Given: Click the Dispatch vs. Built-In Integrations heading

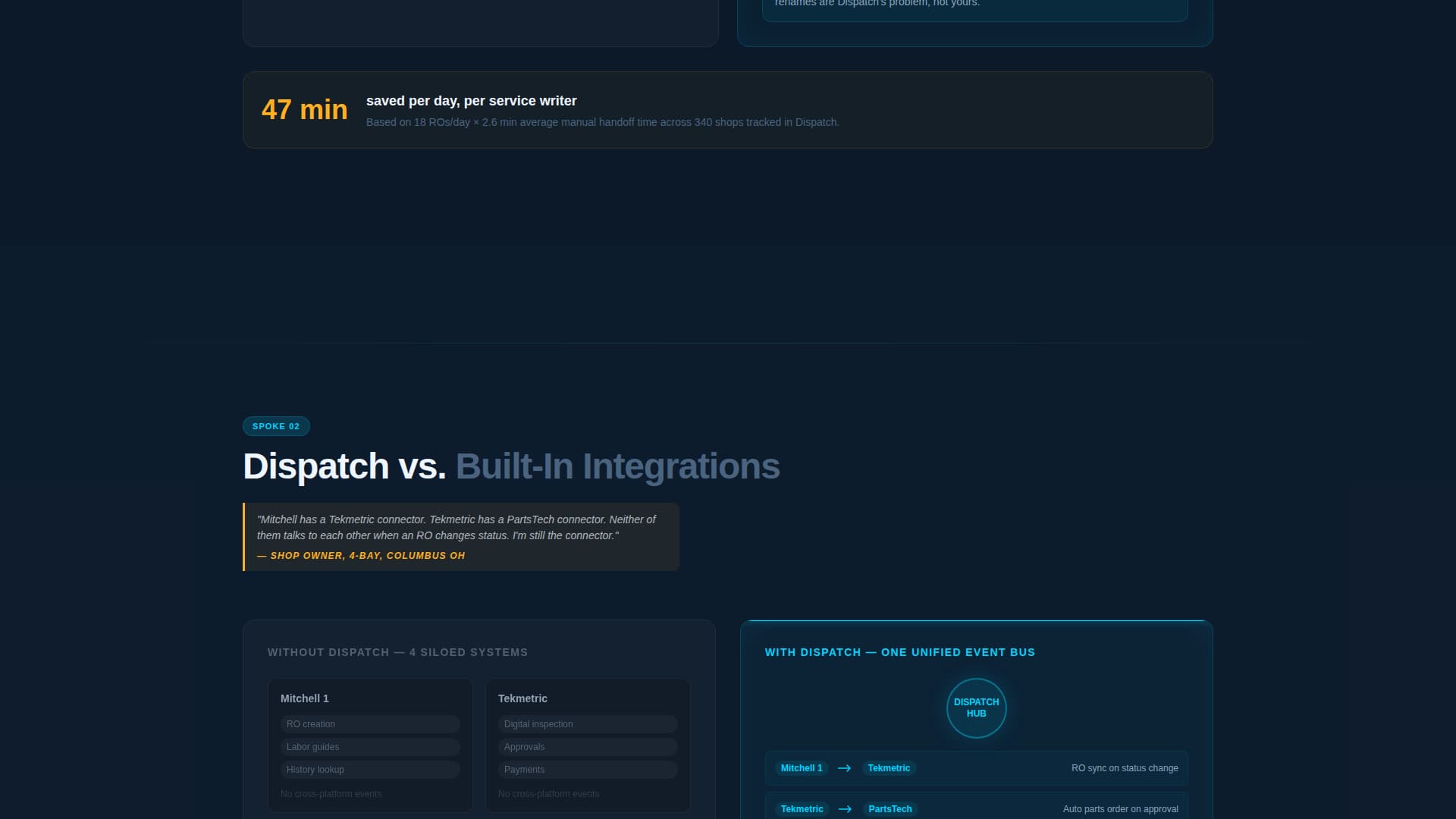Looking at the screenshot, I should (511, 466).
